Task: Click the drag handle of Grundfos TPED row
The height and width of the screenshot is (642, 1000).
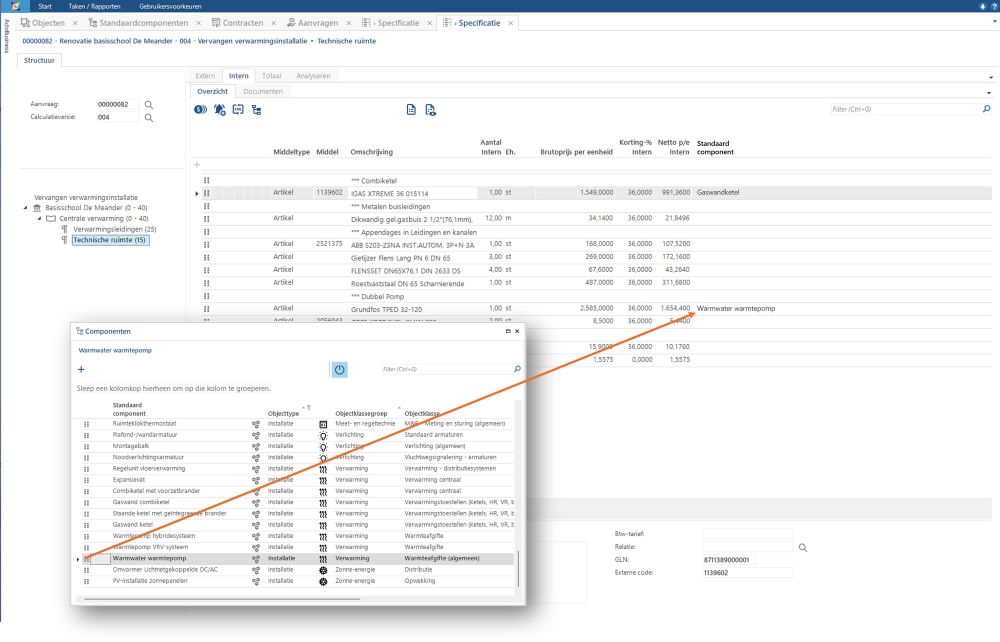Action: click(x=207, y=309)
